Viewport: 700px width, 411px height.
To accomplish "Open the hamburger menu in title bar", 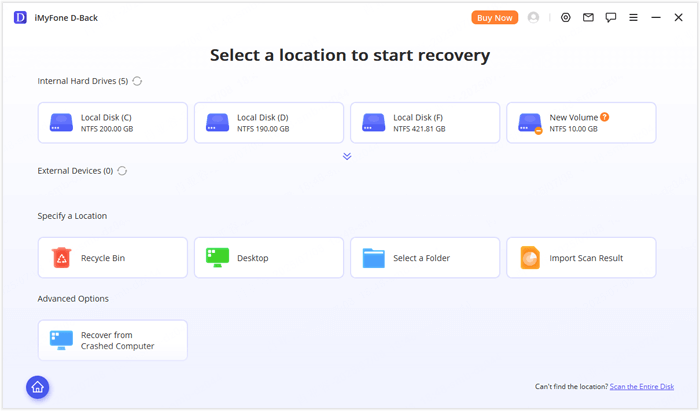I will click(634, 18).
